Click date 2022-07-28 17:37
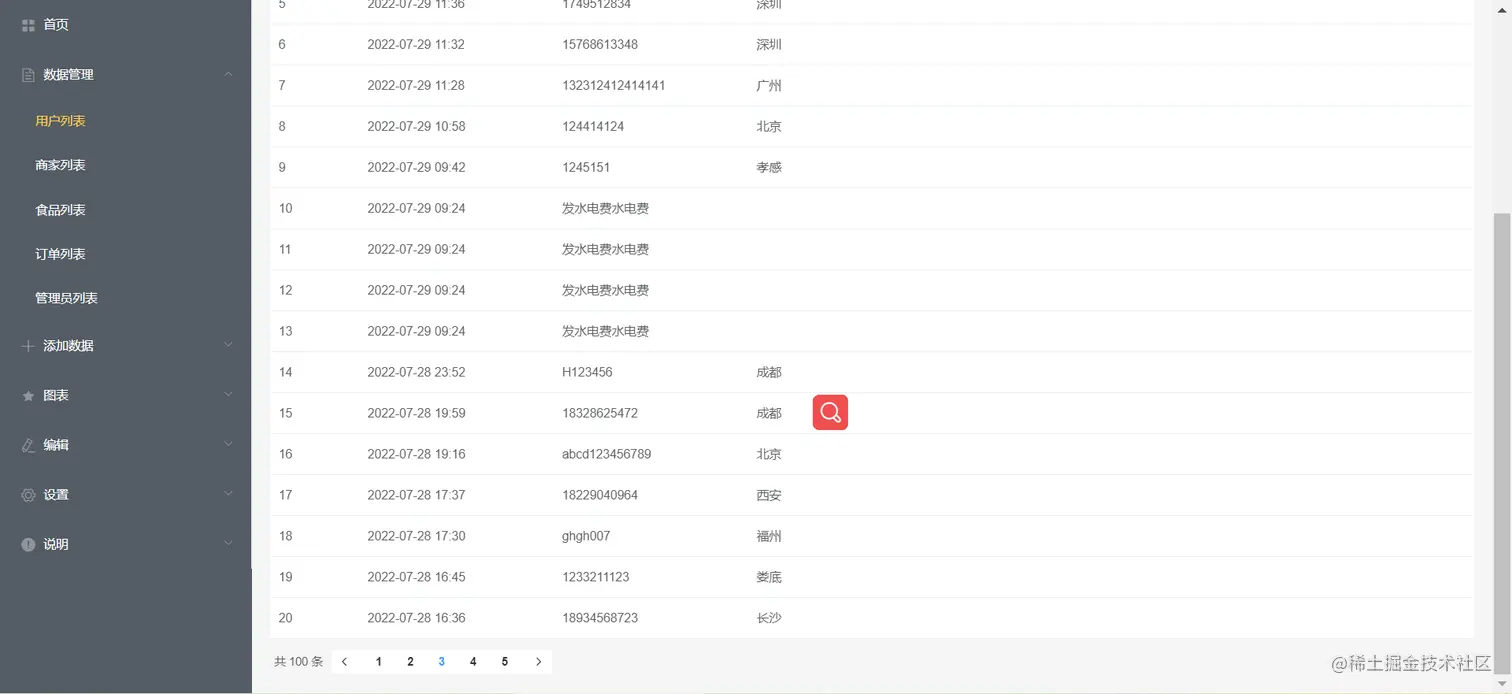This screenshot has height=694, width=1512. (x=416, y=496)
